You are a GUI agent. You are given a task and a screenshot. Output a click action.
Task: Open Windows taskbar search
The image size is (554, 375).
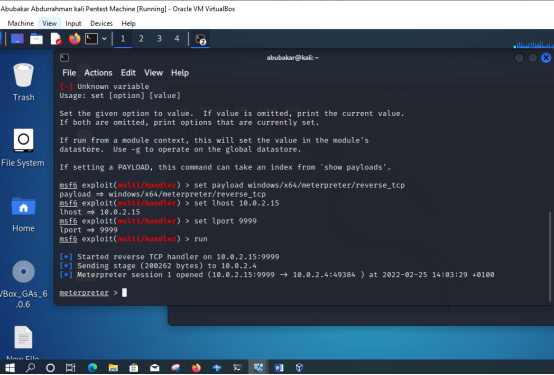click(x=30, y=368)
